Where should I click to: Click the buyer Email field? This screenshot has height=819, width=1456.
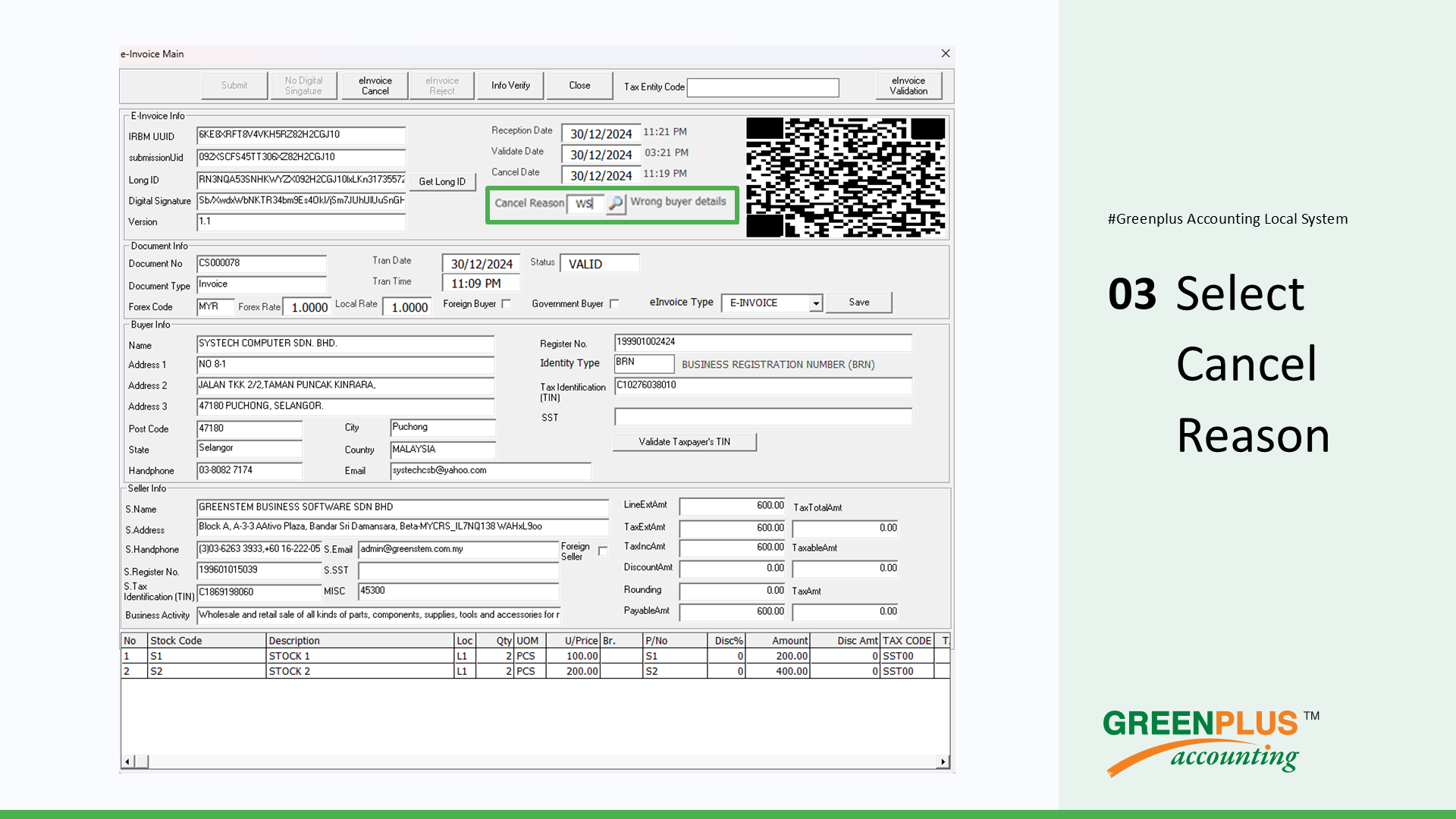491,470
